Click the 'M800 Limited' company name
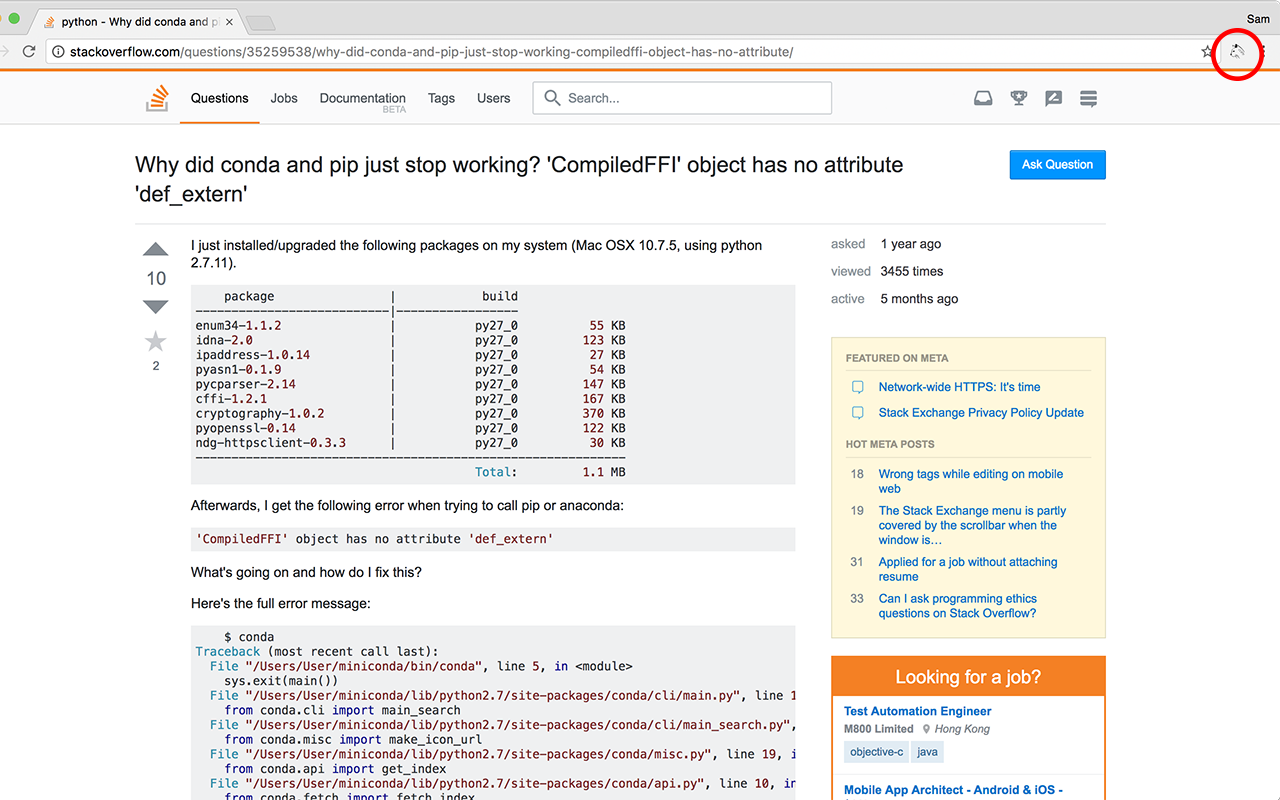The height and width of the screenshot is (800, 1280). point(879,729)
